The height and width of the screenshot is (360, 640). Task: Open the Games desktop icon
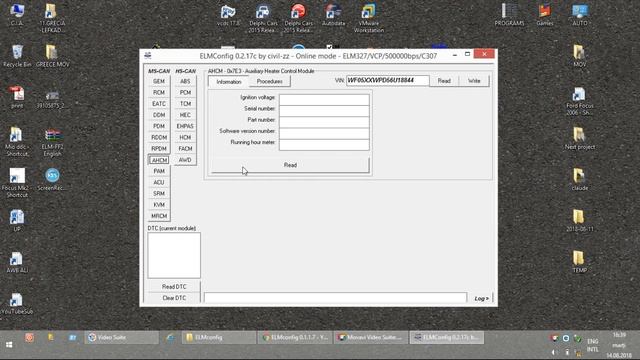tap(544, 15)
